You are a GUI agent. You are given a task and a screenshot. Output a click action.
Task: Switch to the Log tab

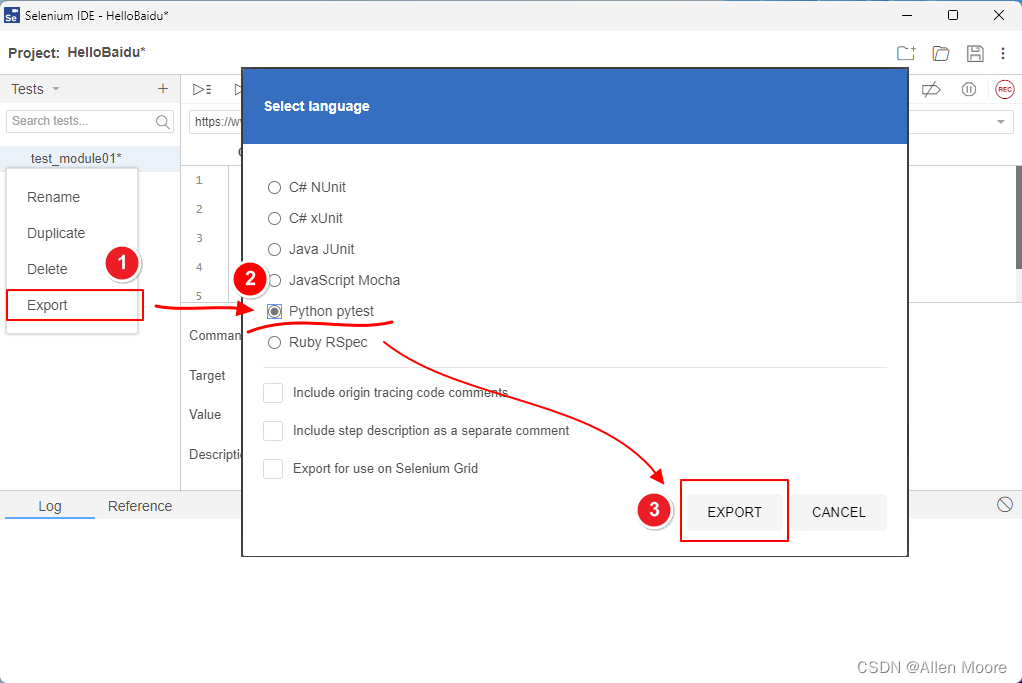pyautogui.click(x=50, y=506)
